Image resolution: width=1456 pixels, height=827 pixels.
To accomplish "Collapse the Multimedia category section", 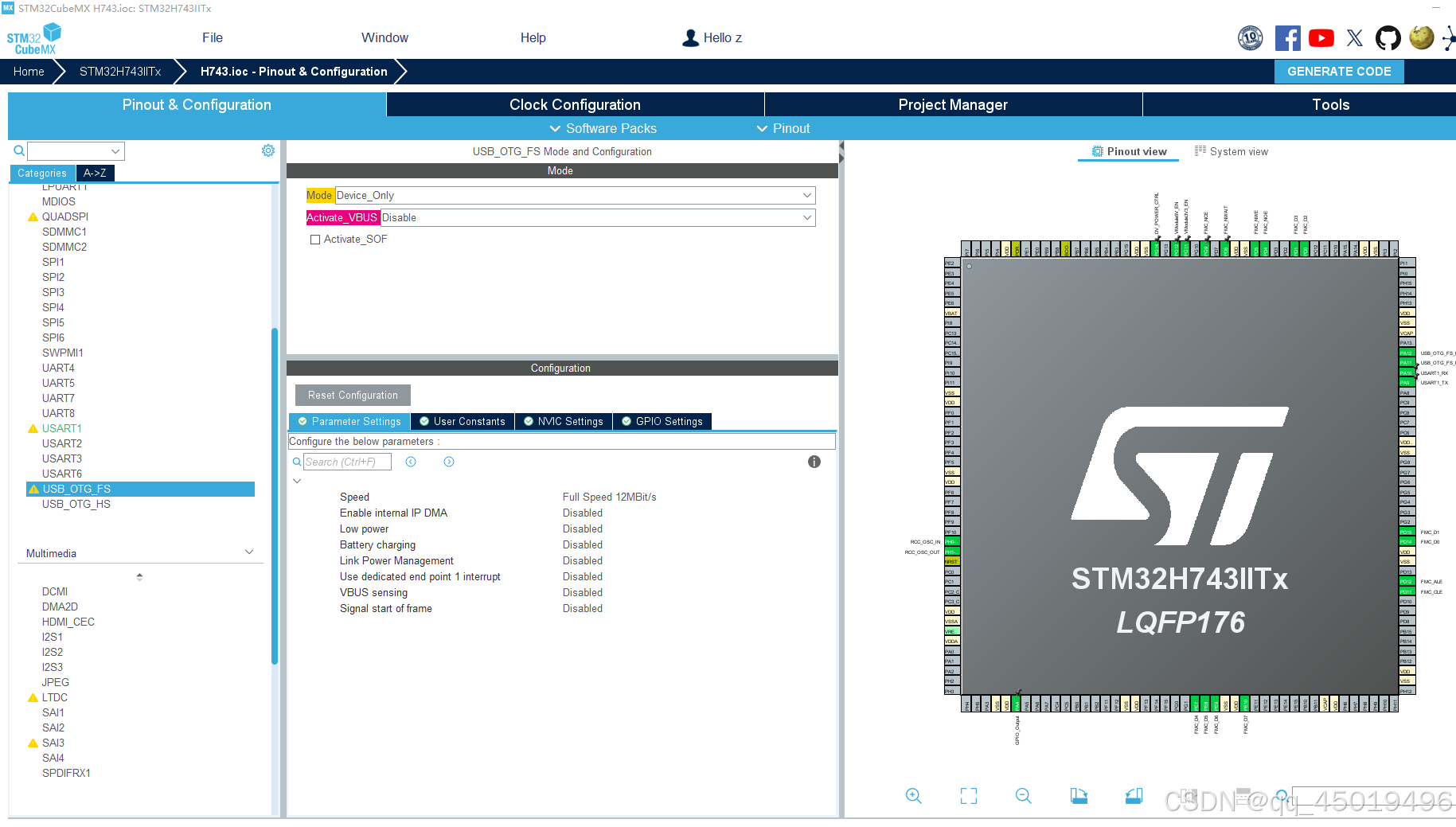I will pos(249,552).
